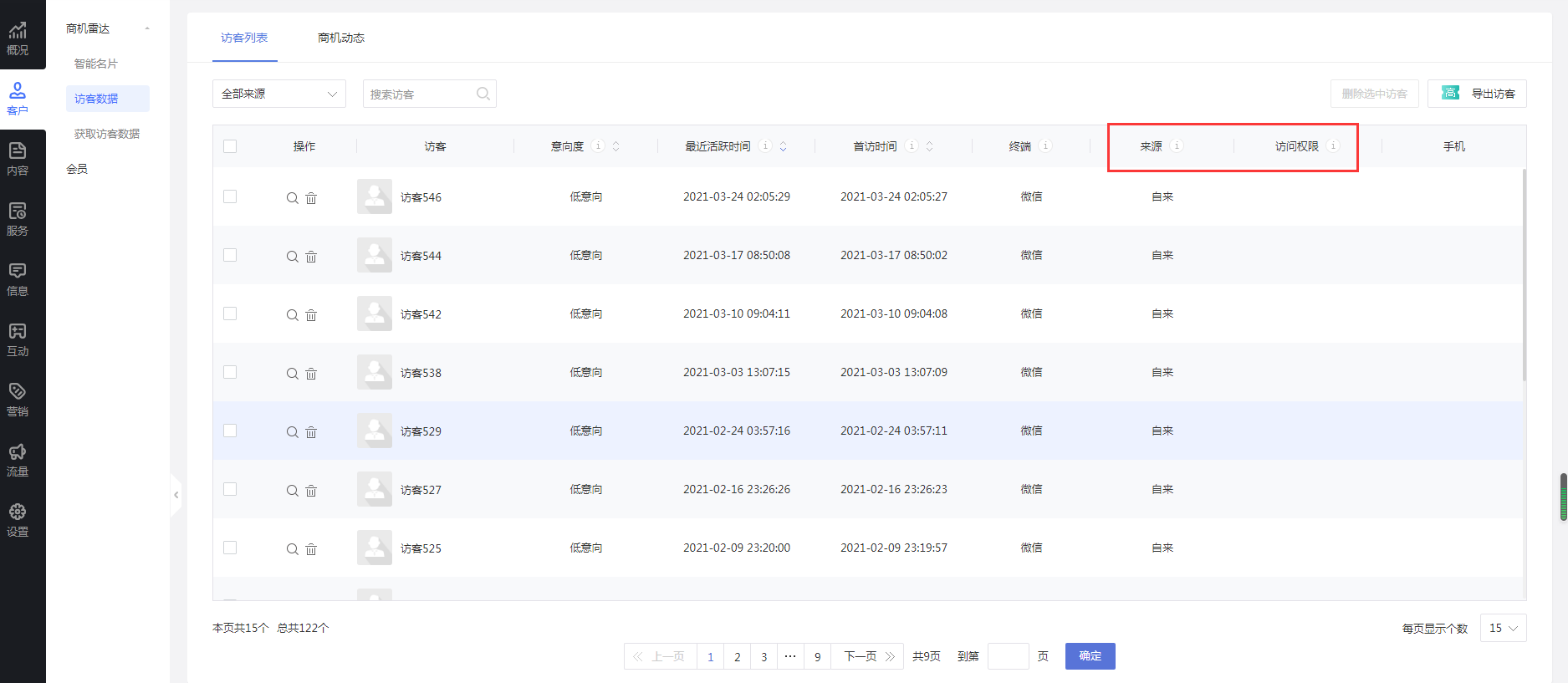Viewport: 1568px width, 683px height.
Task: Check the box for 访客544 row
Action: point(230,255)
